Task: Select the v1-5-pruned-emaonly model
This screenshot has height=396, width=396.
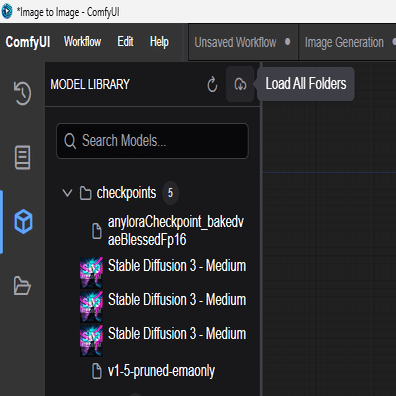Action: [x=161, y=371]
